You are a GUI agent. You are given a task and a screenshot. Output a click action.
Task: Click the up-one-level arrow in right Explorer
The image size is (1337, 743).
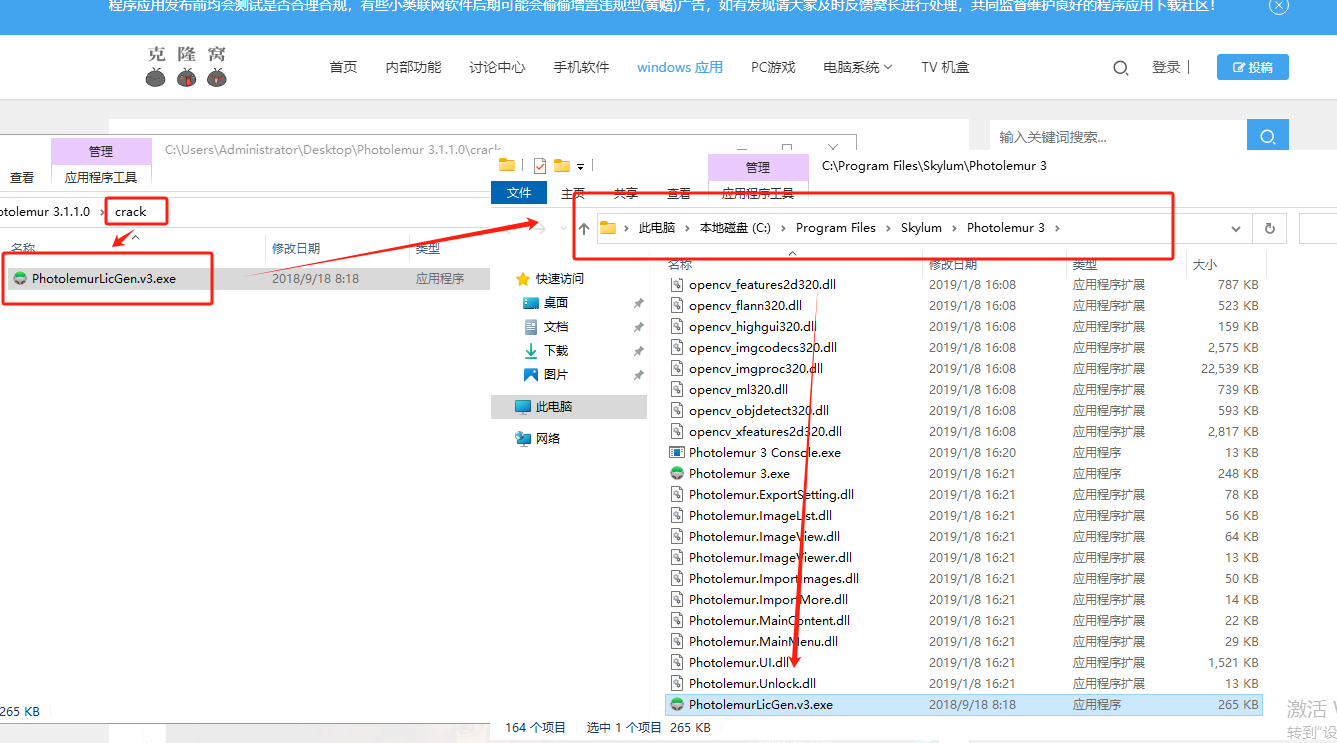point(584,228)
